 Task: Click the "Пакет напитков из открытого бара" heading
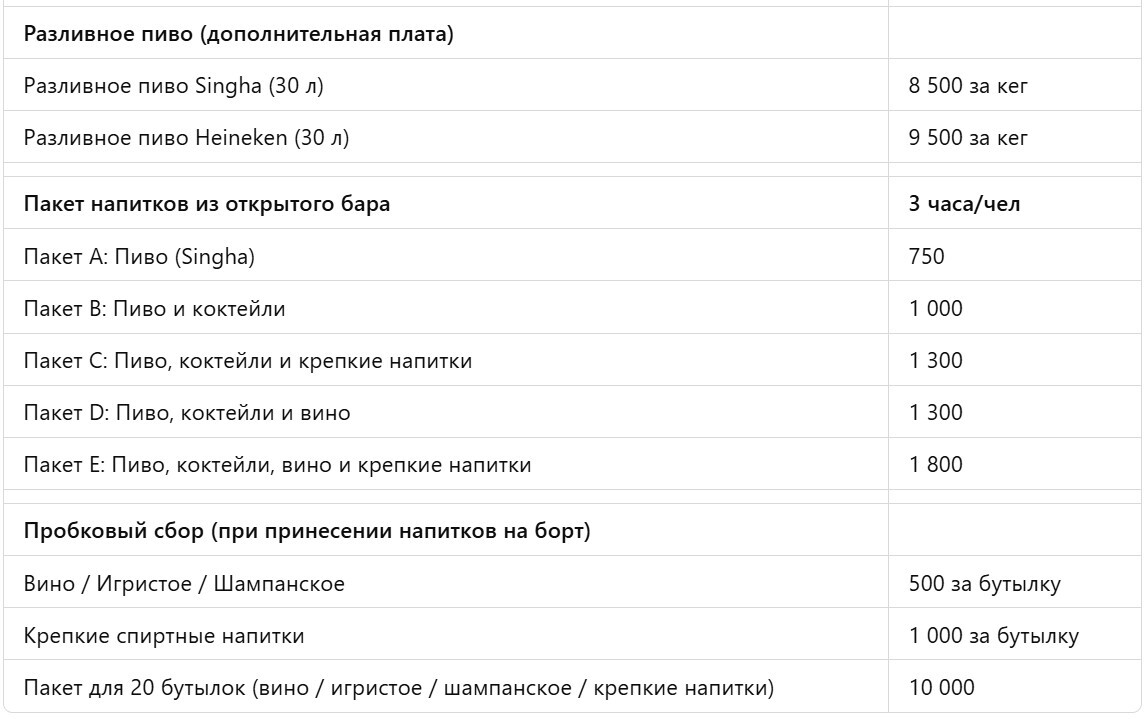coord(207,204)
